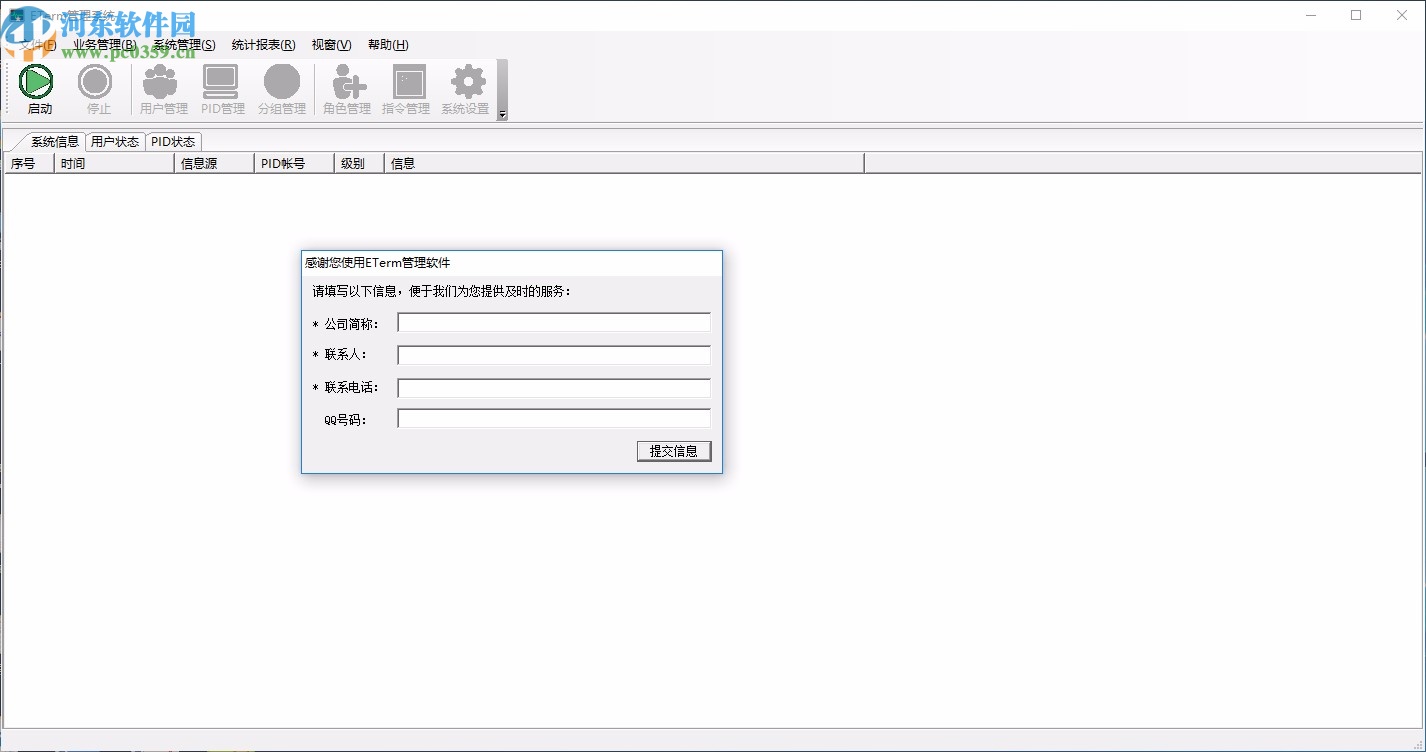Click the 序号 column header
1426x752 pixels.
point(29,163)
